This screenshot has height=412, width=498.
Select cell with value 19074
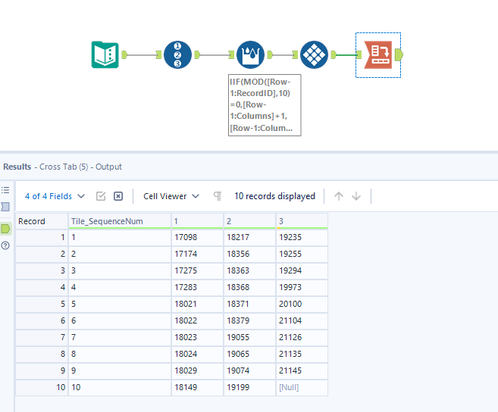tap(250, 371)
